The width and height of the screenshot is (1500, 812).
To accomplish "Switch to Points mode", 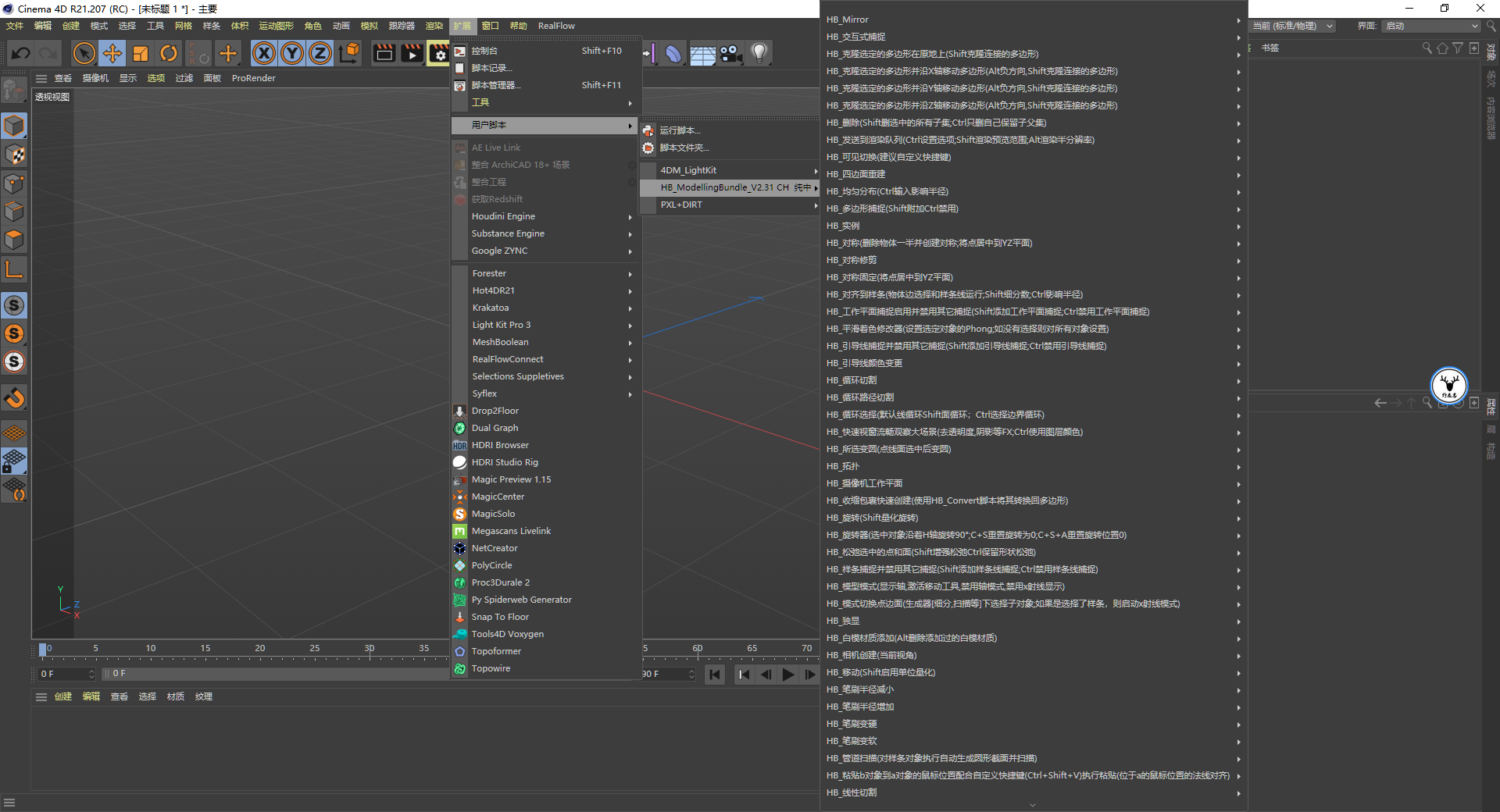I will 14,183.
